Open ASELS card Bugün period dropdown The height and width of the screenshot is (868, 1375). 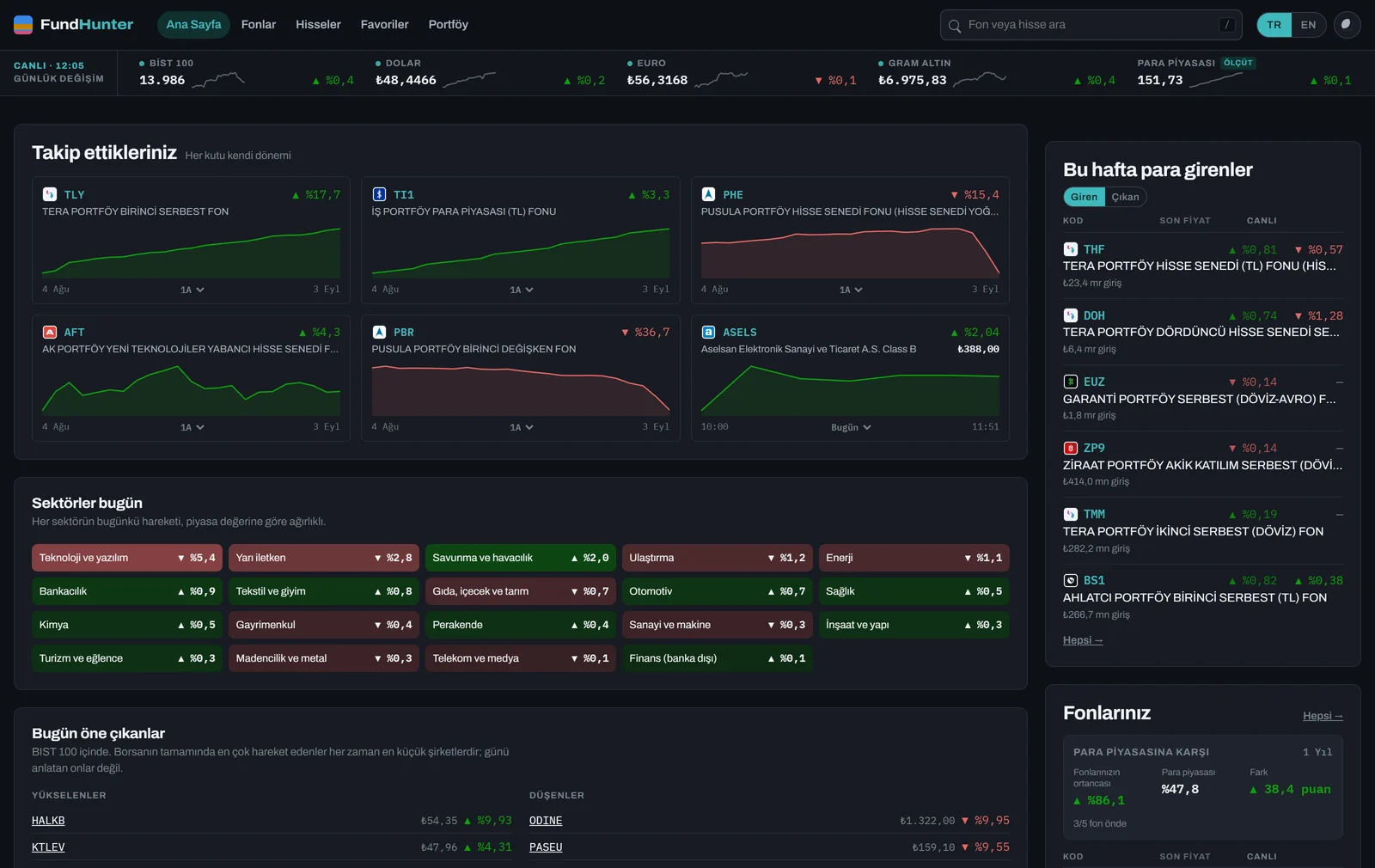tap(851, 427)
